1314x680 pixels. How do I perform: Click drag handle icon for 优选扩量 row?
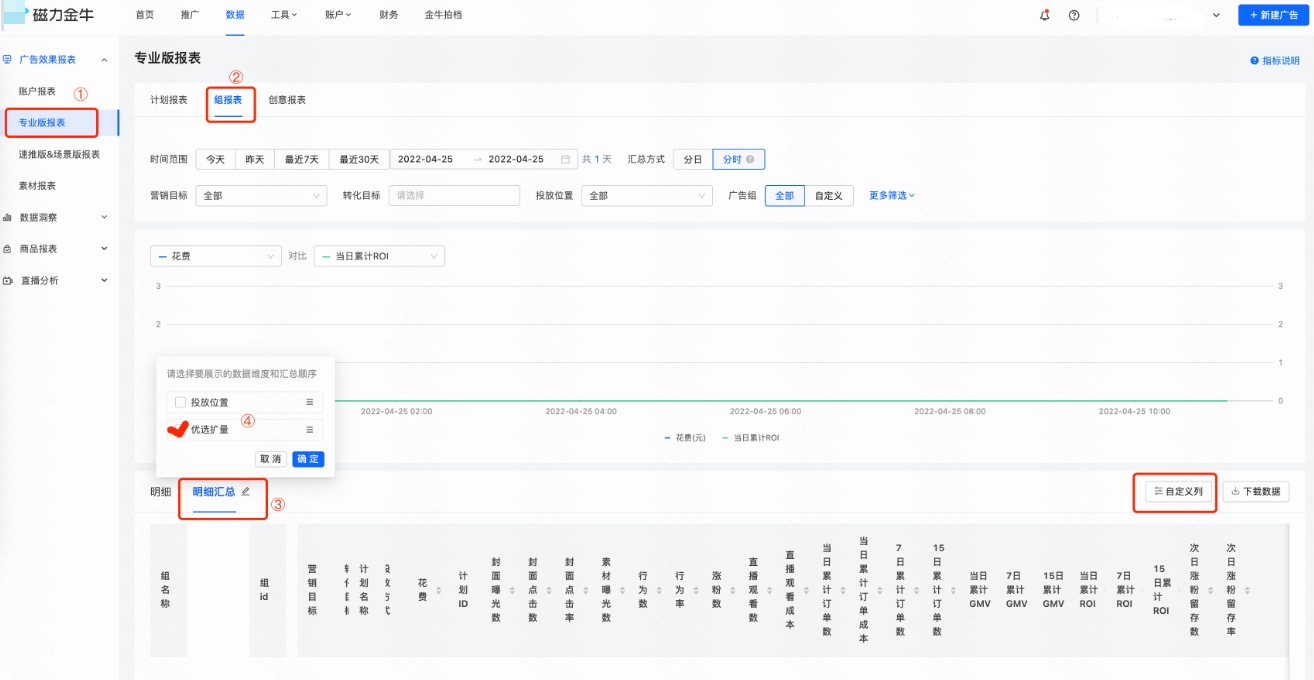pyautogui.click(x=309, y=430)
